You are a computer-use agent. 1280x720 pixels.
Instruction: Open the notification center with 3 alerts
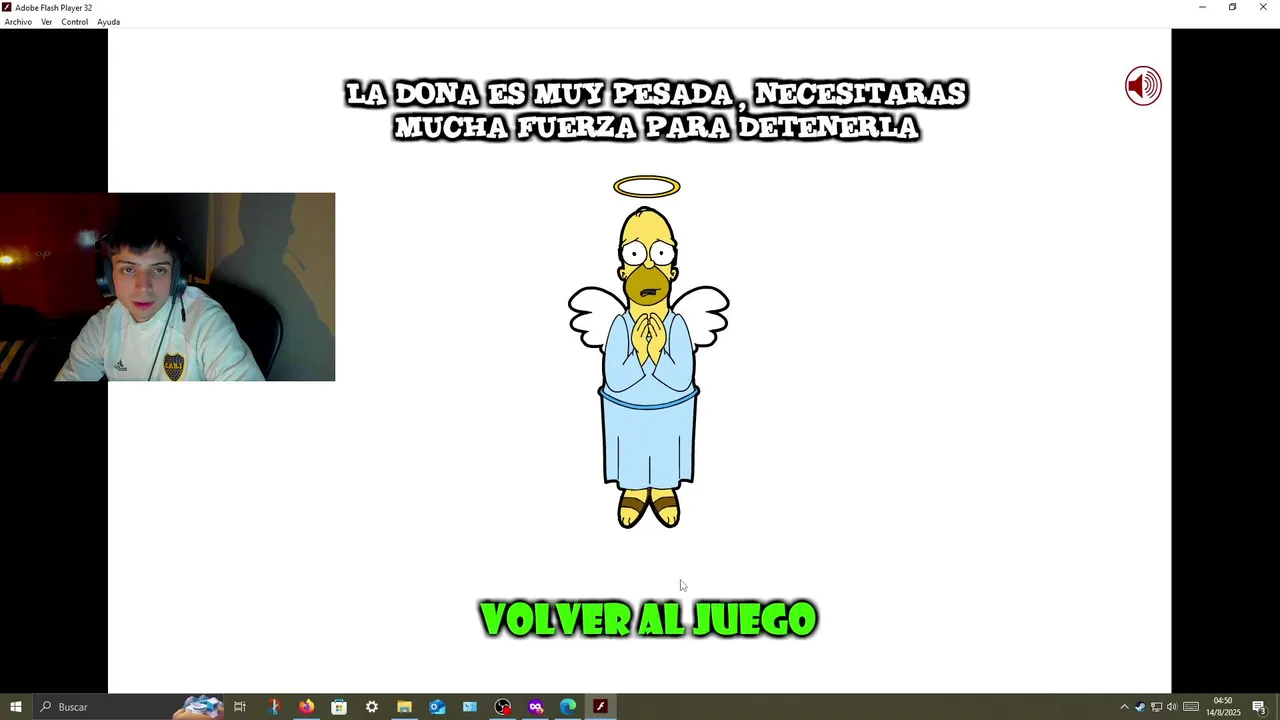coord(1259,707)
